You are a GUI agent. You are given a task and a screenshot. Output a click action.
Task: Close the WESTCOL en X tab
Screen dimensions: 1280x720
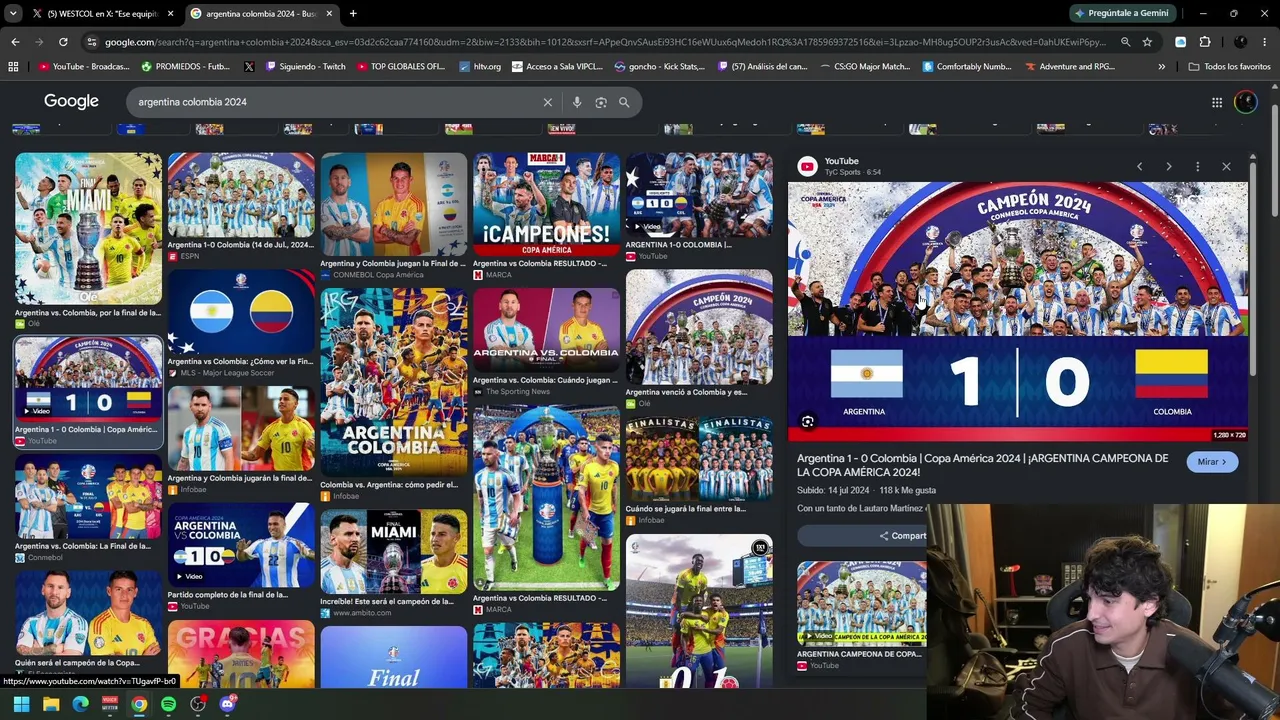[170, 14]
